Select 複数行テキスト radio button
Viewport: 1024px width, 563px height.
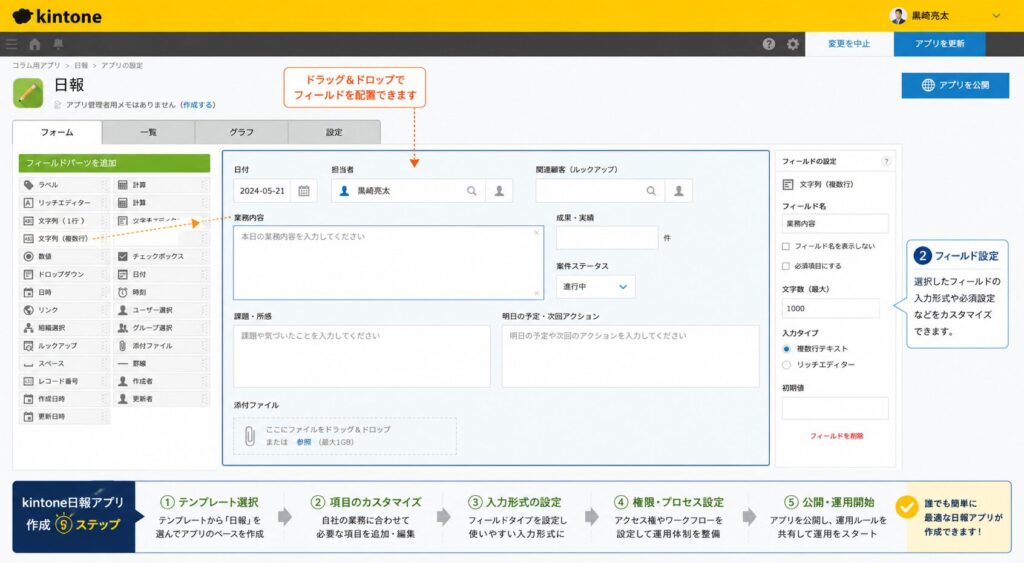786,349
